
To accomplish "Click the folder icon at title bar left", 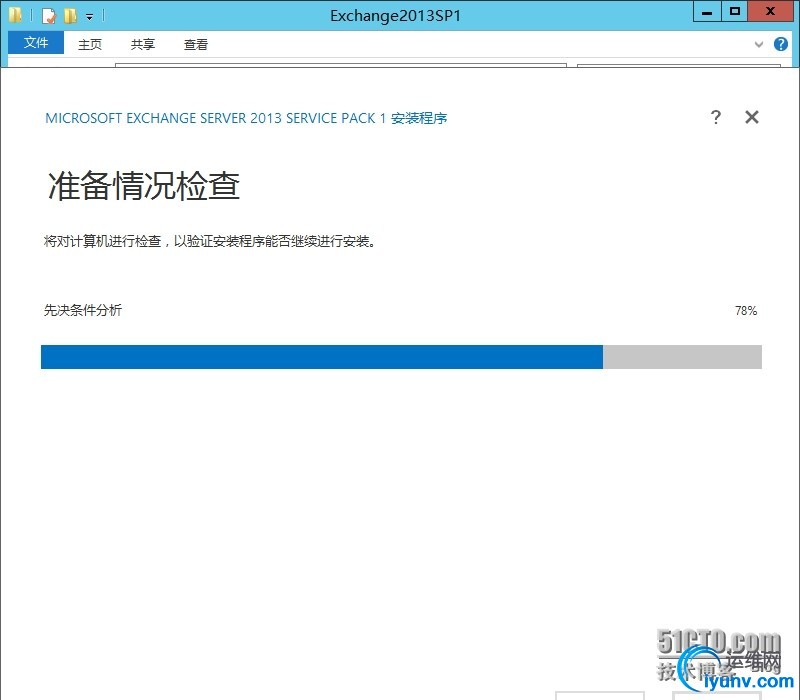I will coord(15,15).
